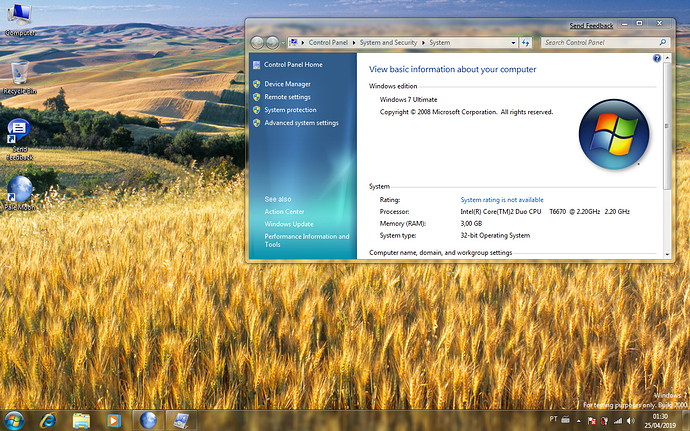Select the Recycle Bin desktop icon
Image resolution: width=690 pixels, height=431 pixels.
pyautogui.click(x=20, y=78)
